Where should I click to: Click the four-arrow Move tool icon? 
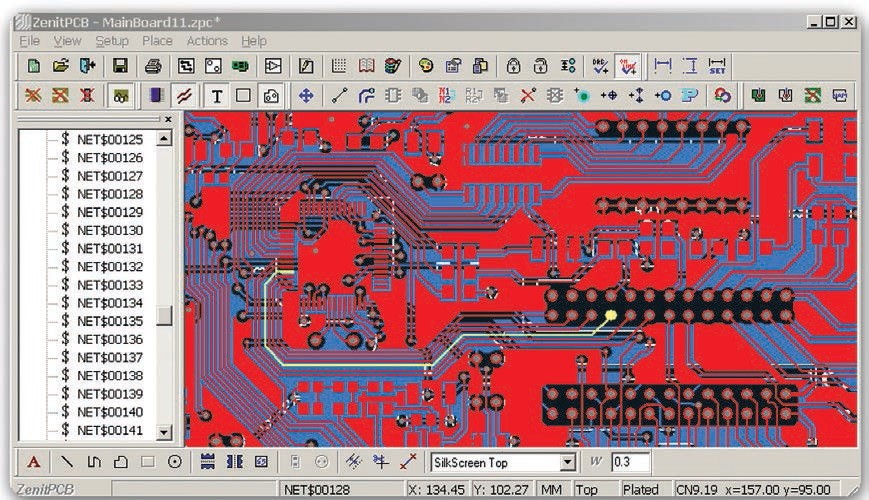306,96
